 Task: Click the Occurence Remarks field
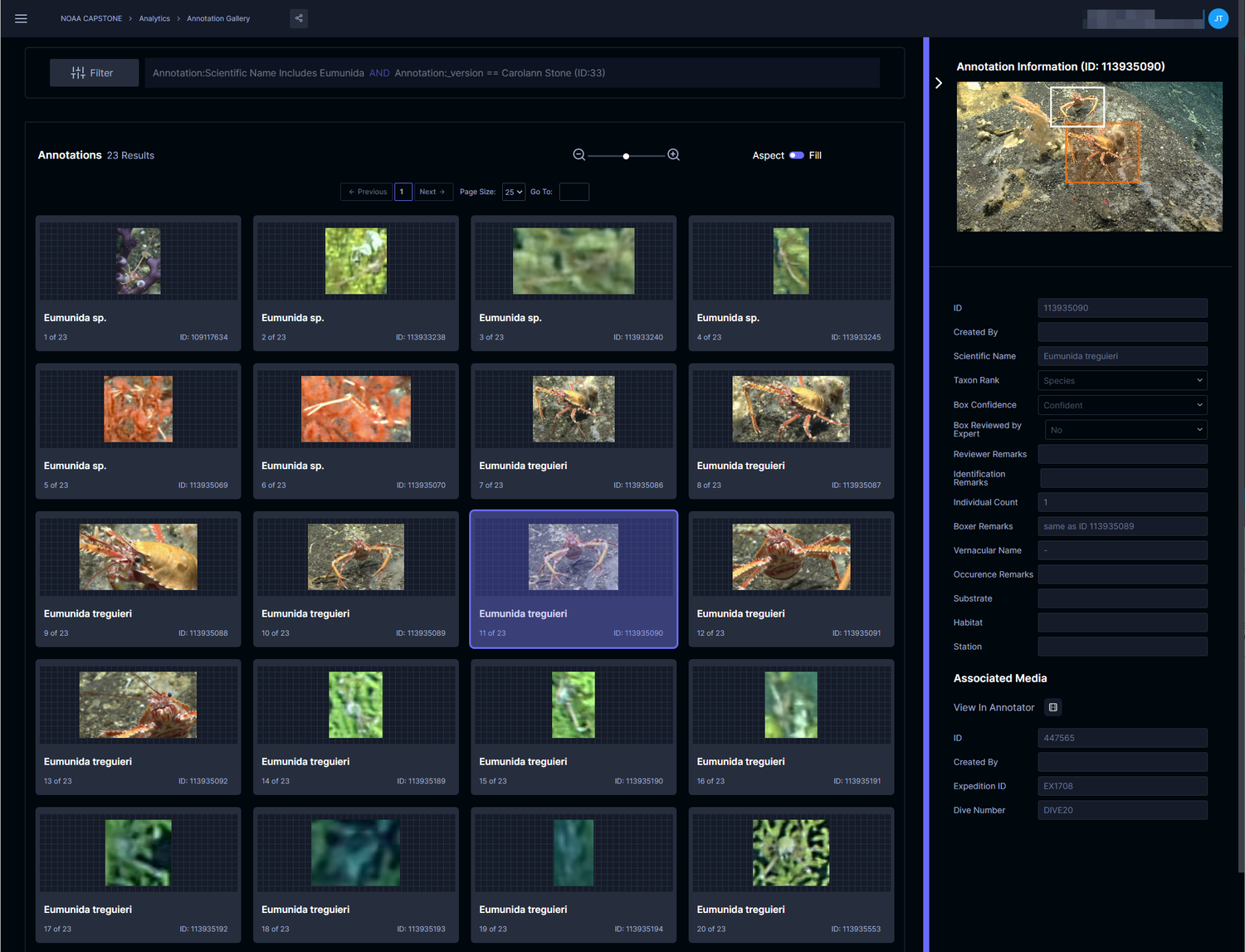click(1122, 574)
